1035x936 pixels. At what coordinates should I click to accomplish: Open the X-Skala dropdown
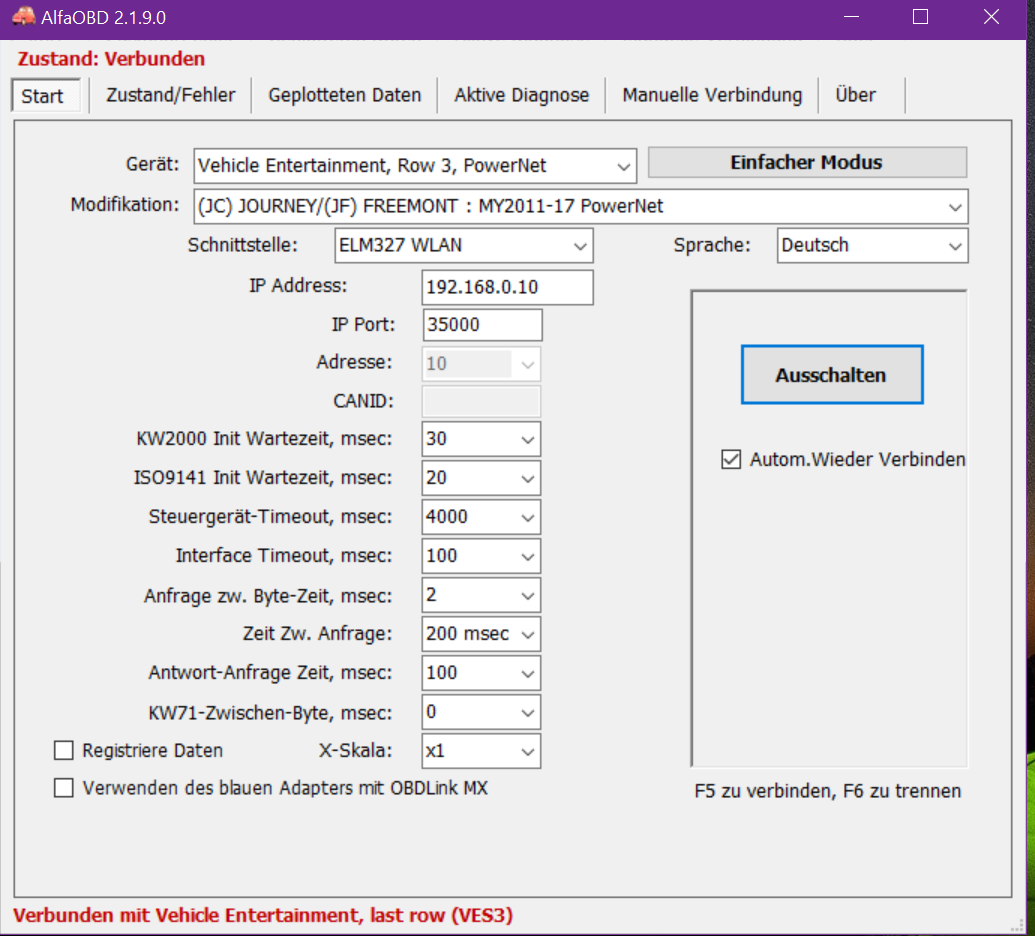[x=528, y=751]
